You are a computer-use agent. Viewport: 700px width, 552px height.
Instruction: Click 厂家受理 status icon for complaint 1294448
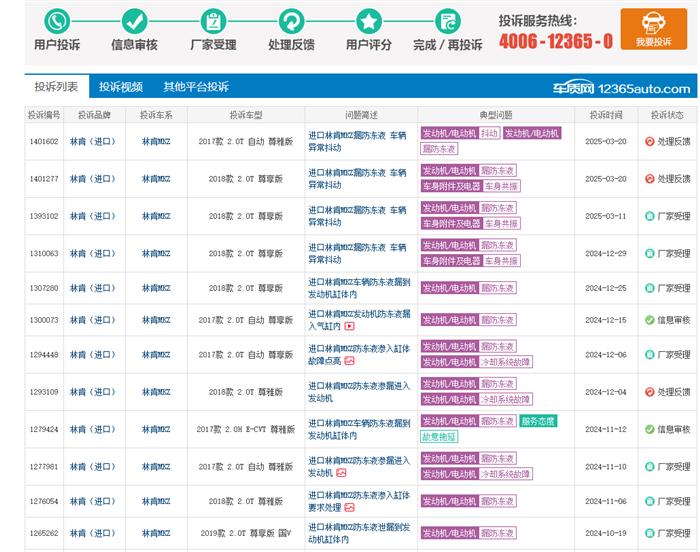coord(650,355)
